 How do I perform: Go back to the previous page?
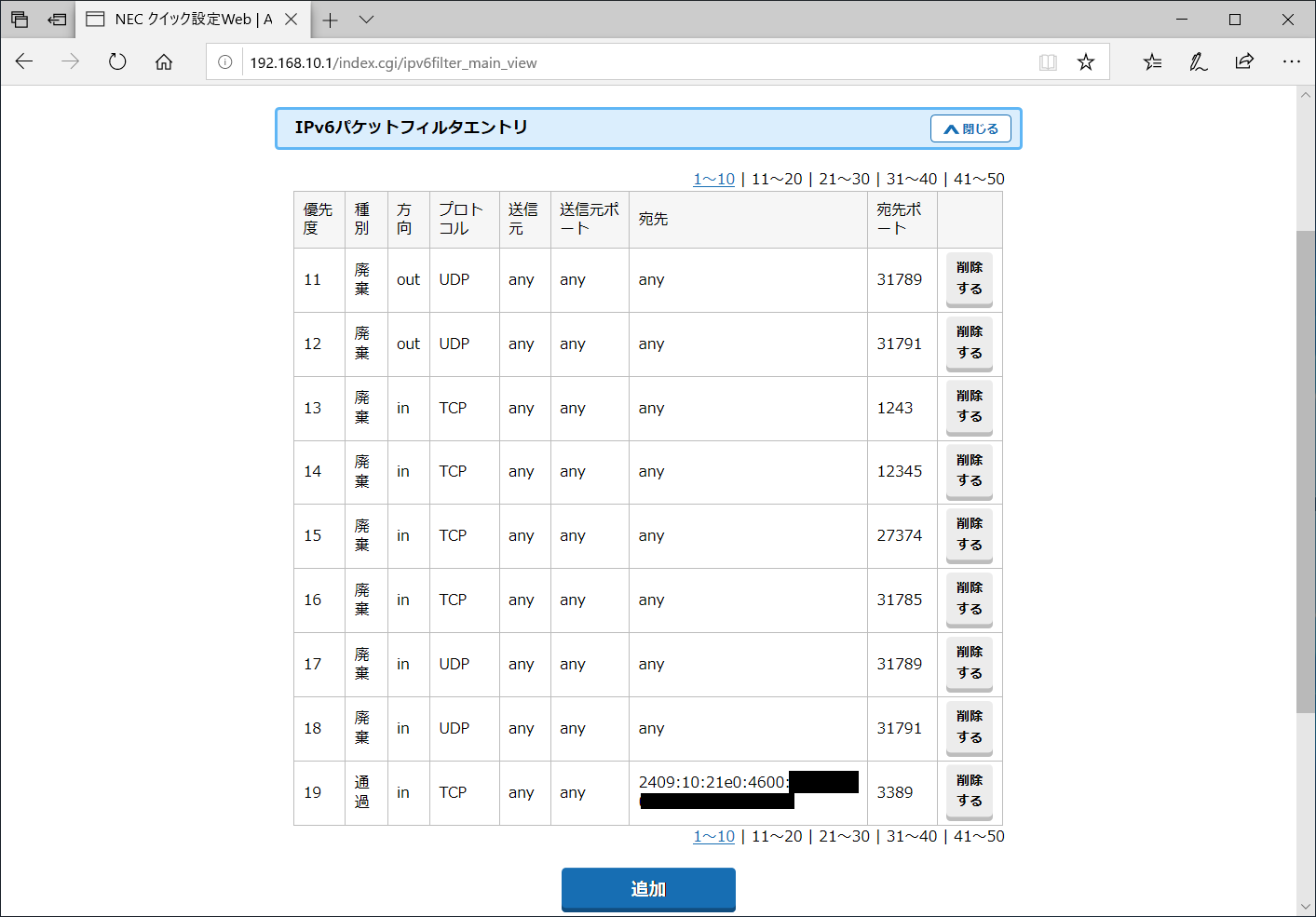[24, 62]
